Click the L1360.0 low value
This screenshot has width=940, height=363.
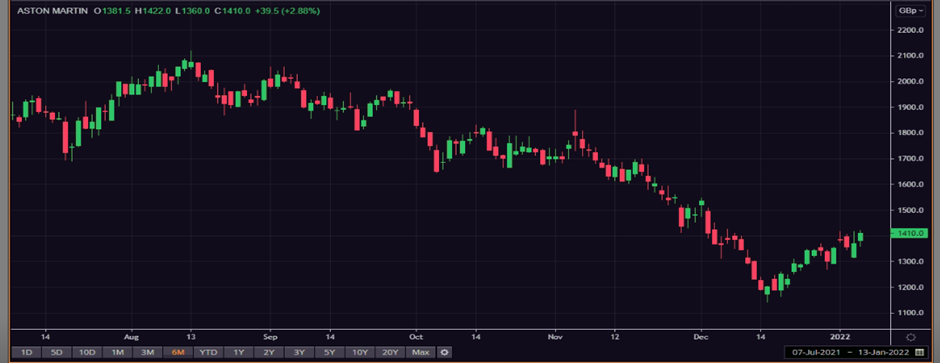point(192,11)
